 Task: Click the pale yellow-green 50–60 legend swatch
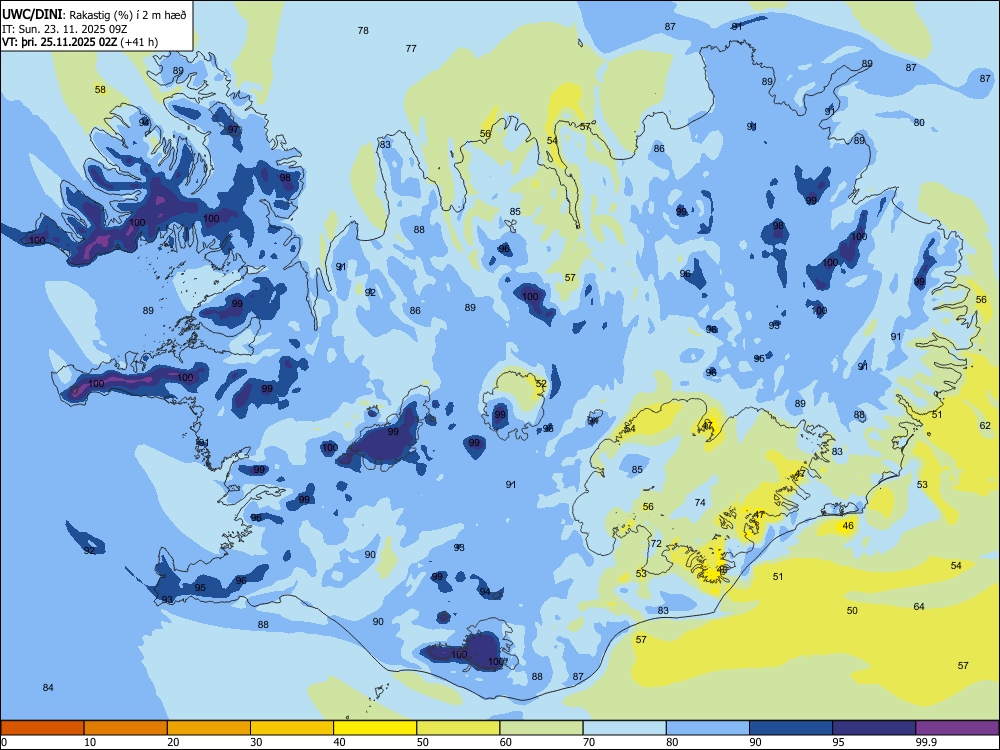tap(458, 728)
